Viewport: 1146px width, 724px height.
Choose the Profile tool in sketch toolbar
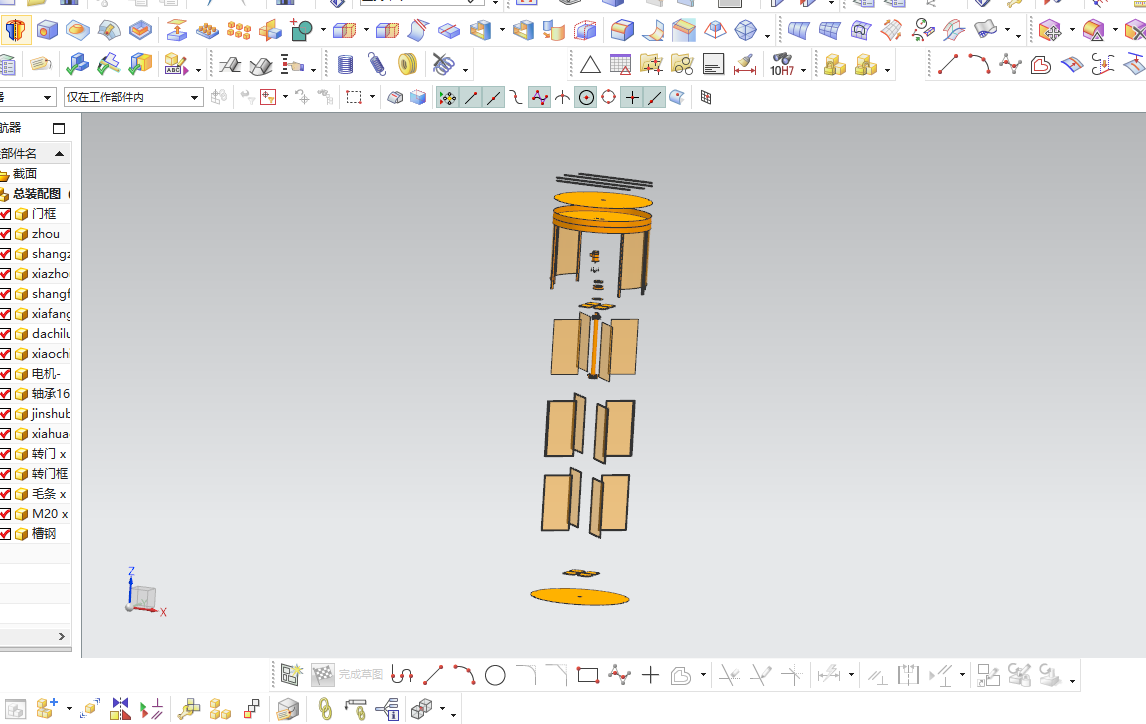[x=401, y=675]
